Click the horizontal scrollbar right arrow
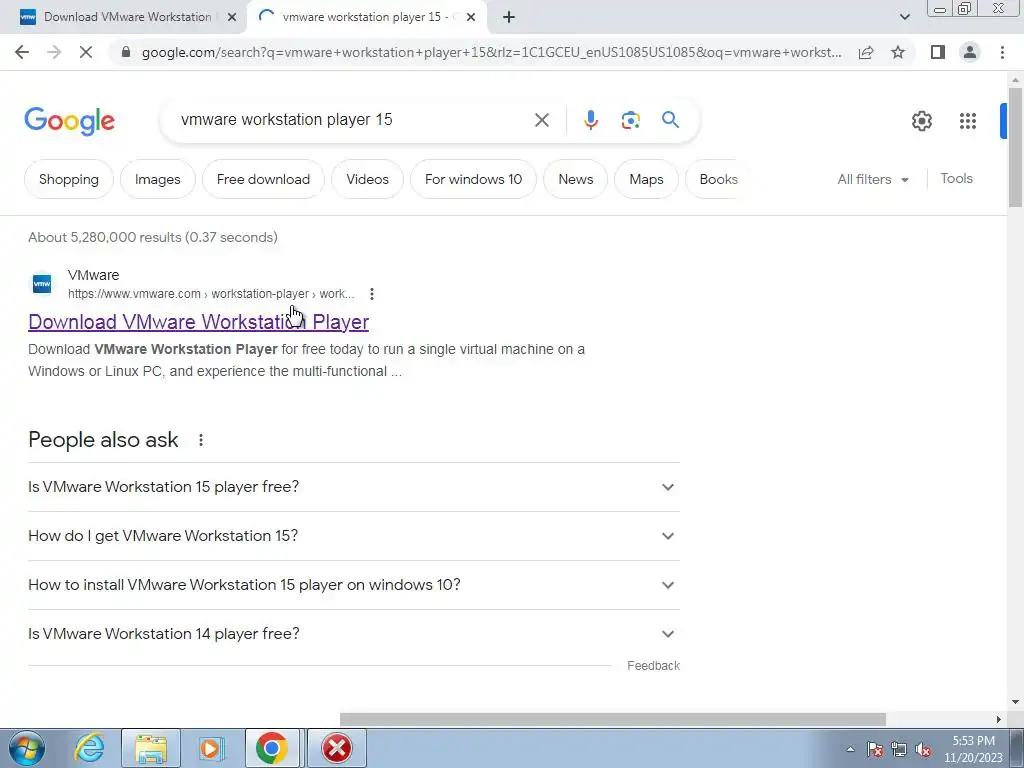Screen dimensions: 1024x768 point(999,719)
